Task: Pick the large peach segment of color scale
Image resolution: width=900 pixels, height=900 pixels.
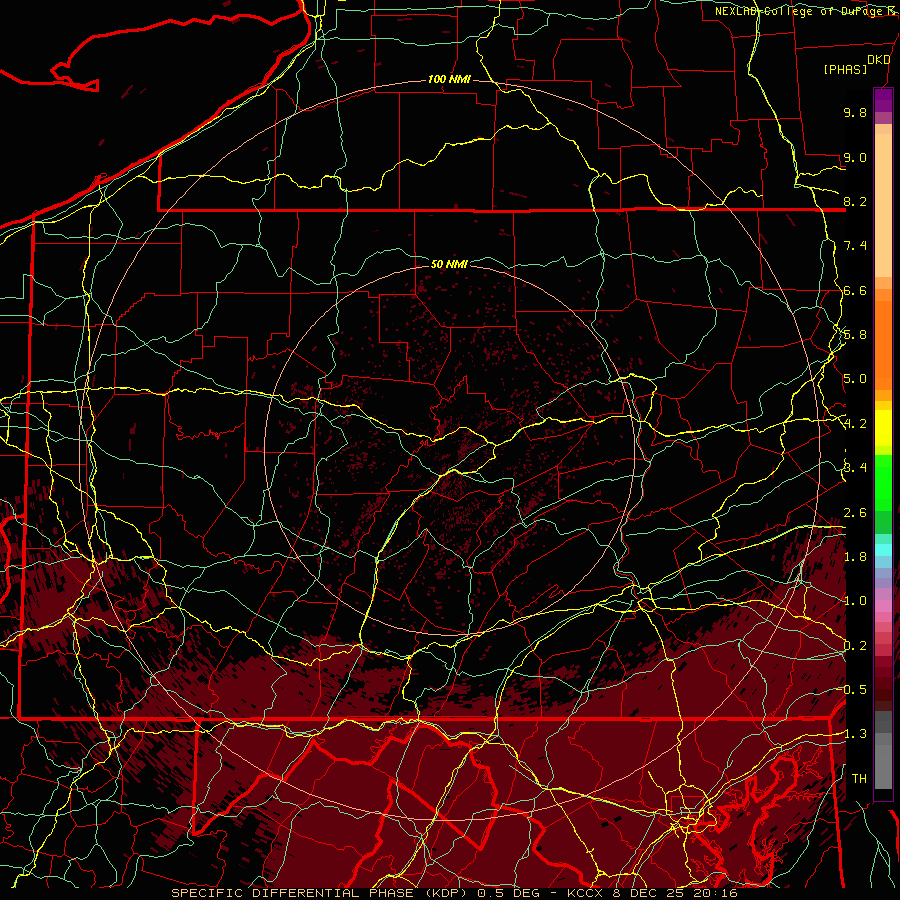Action: pos(883,205)
